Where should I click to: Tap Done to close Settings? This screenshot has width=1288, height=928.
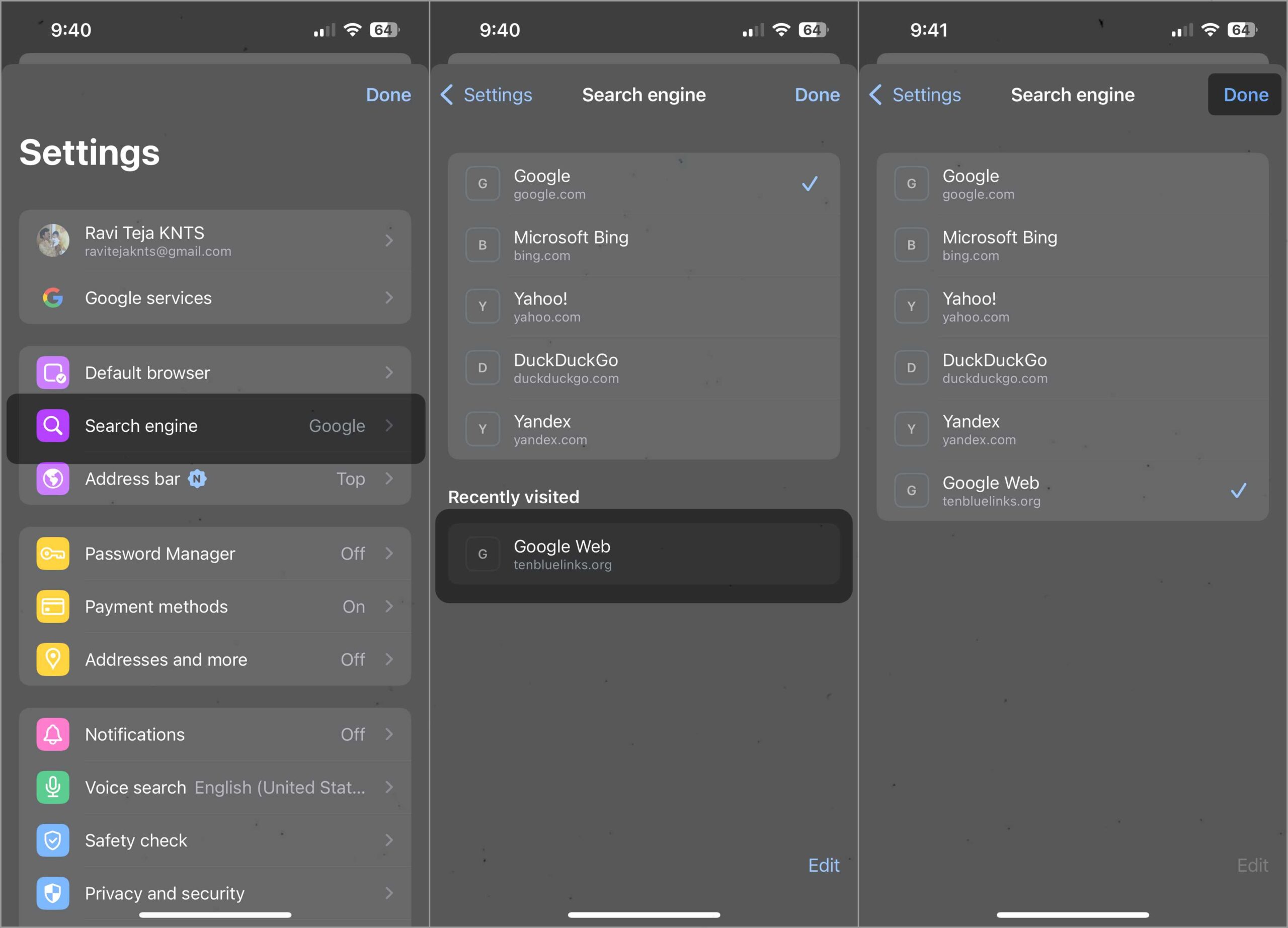[x=388, y=95]
